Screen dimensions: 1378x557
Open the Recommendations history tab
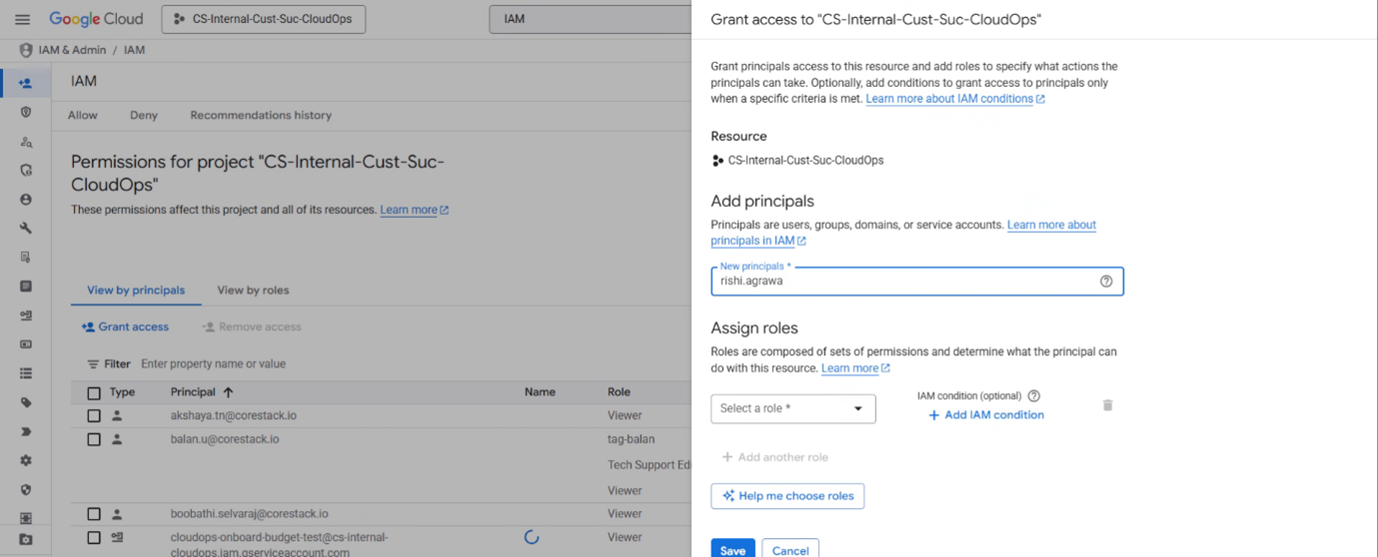[x=261, y=115]
